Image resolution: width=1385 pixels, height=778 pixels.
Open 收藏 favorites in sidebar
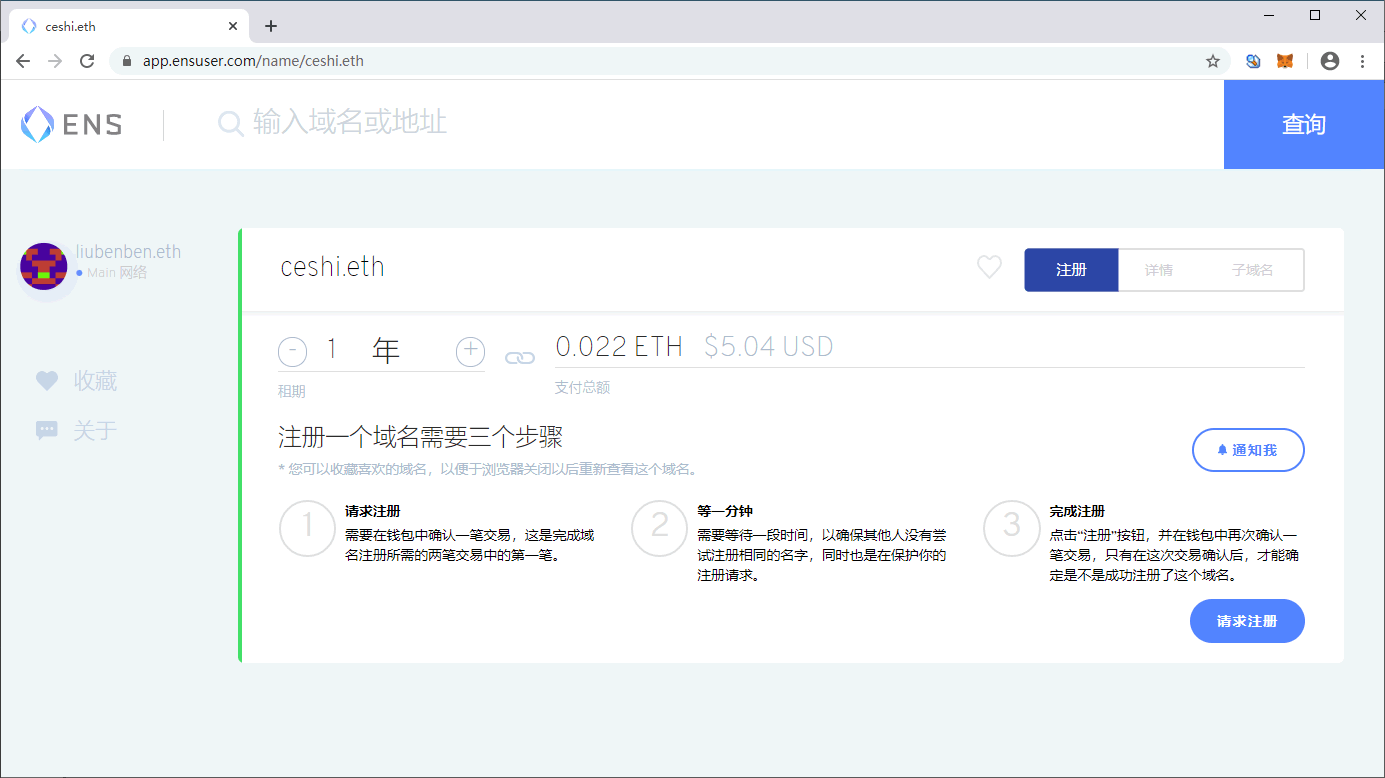76,380
